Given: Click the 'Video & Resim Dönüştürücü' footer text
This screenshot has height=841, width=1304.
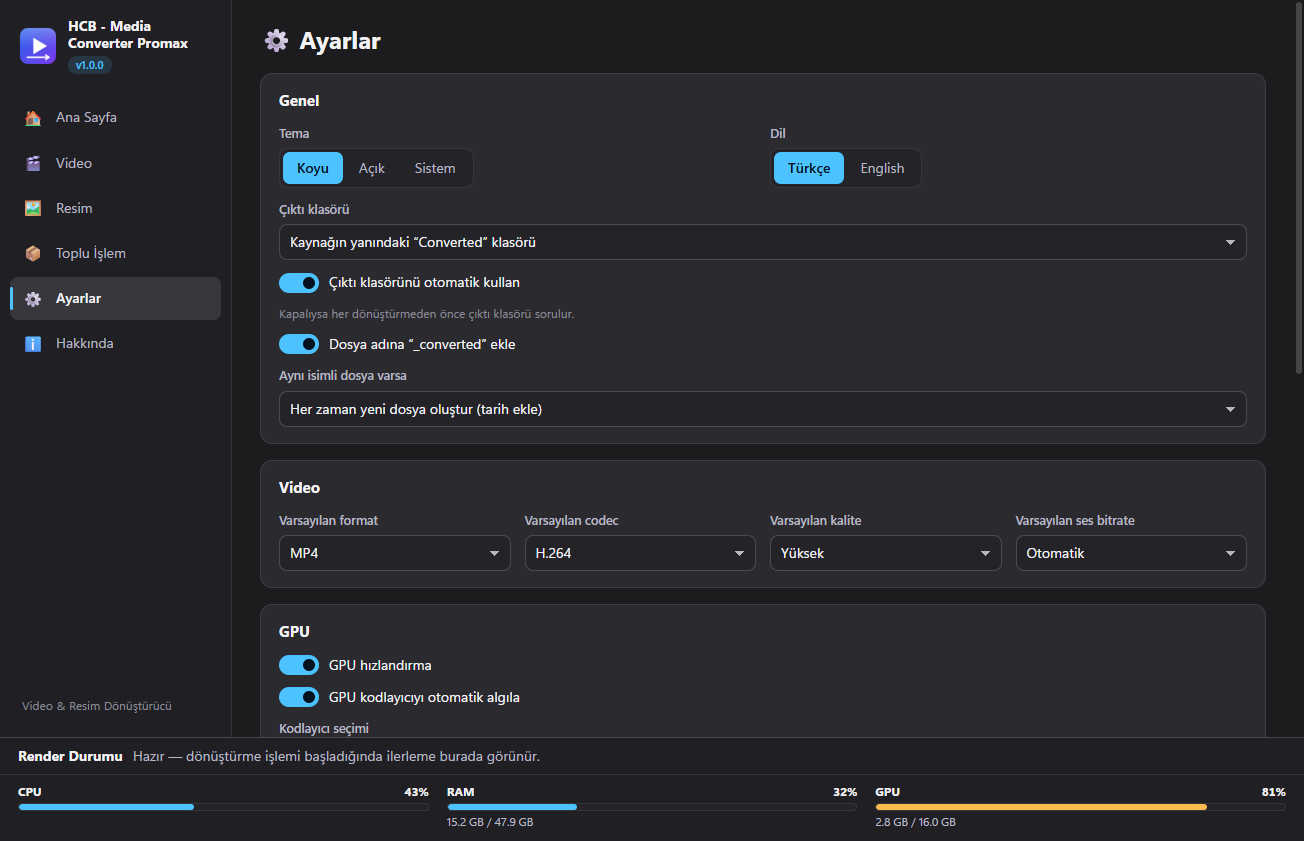Looking at the screenshot, I should 97,706.
